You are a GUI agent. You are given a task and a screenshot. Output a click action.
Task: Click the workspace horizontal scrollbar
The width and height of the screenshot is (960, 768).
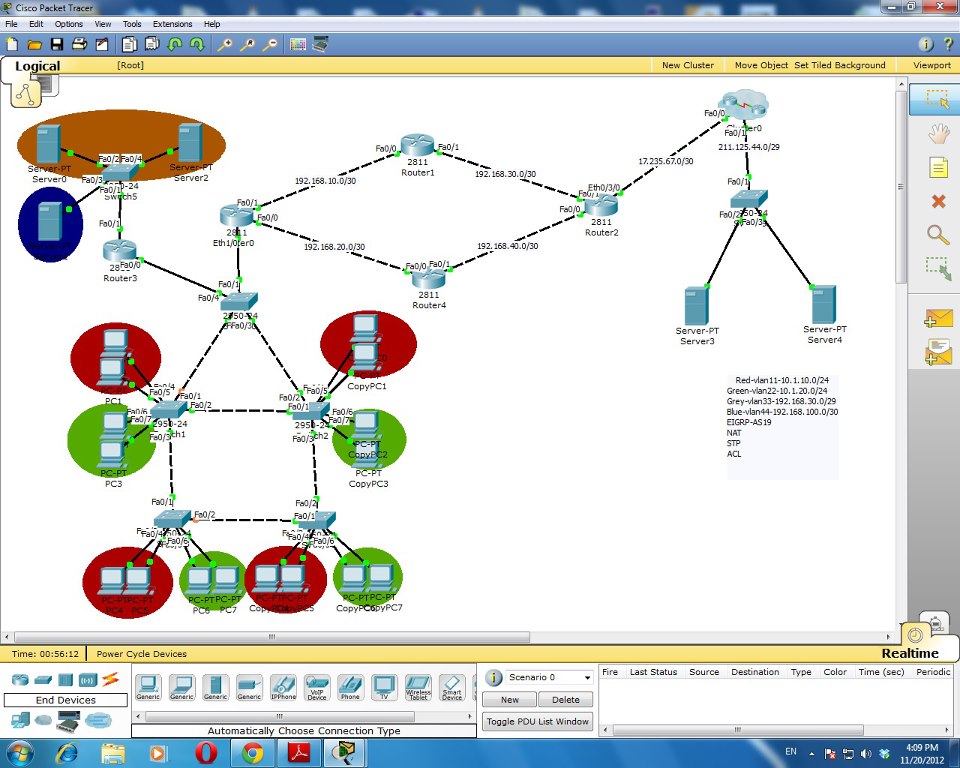click(x=272, y=637)
